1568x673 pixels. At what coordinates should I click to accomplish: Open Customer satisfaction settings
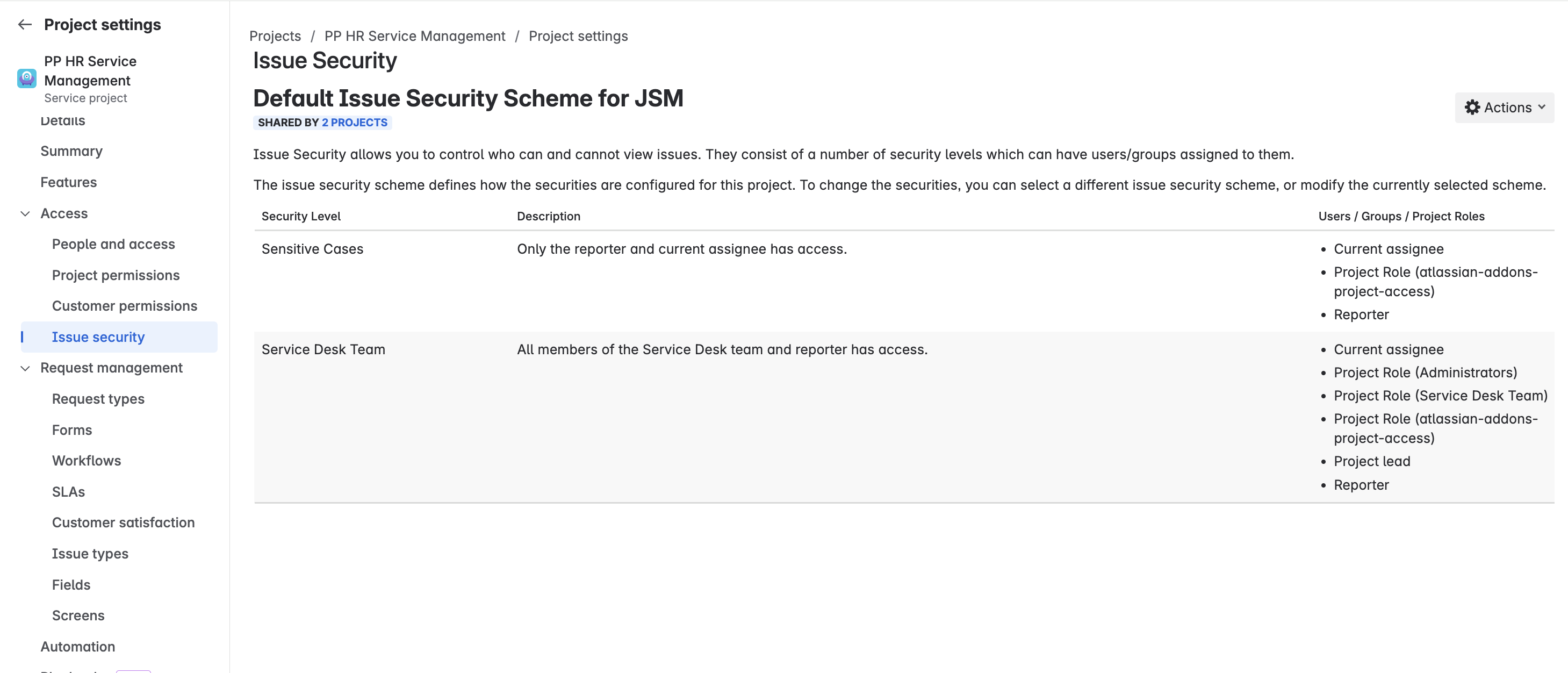click(x=123, y=522)
